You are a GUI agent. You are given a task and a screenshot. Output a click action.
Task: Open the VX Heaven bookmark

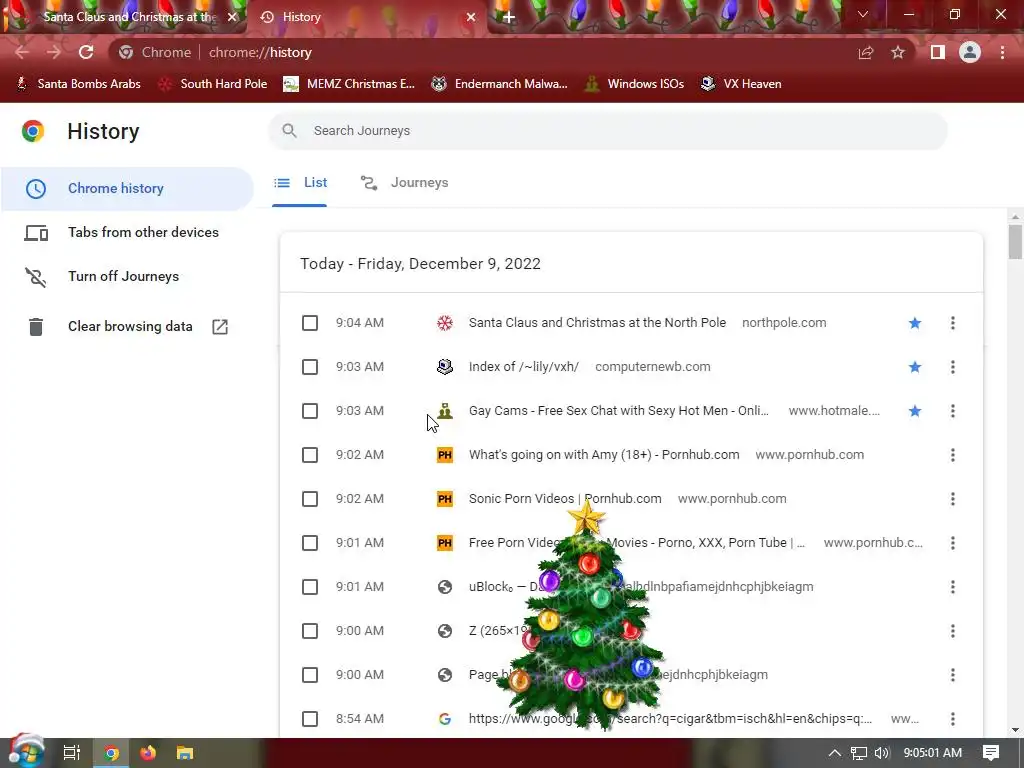[741, 84]
